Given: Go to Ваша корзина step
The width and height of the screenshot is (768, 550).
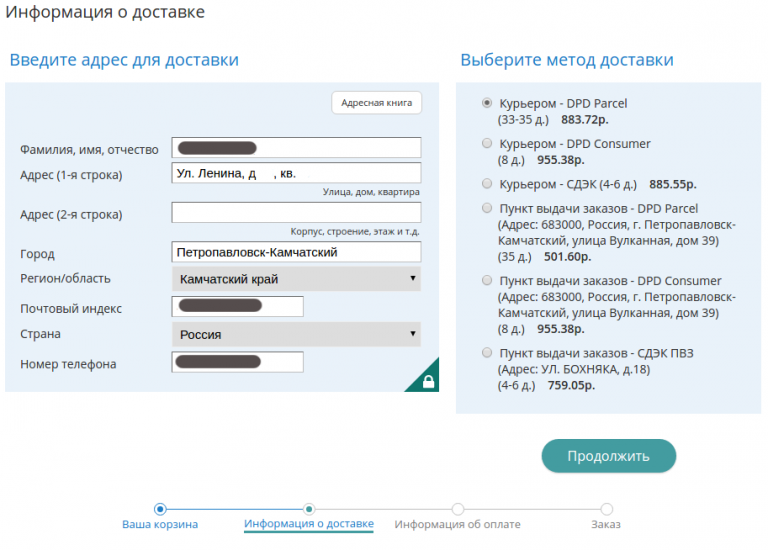Looking at the screenshot, I should tap(160, 524).
